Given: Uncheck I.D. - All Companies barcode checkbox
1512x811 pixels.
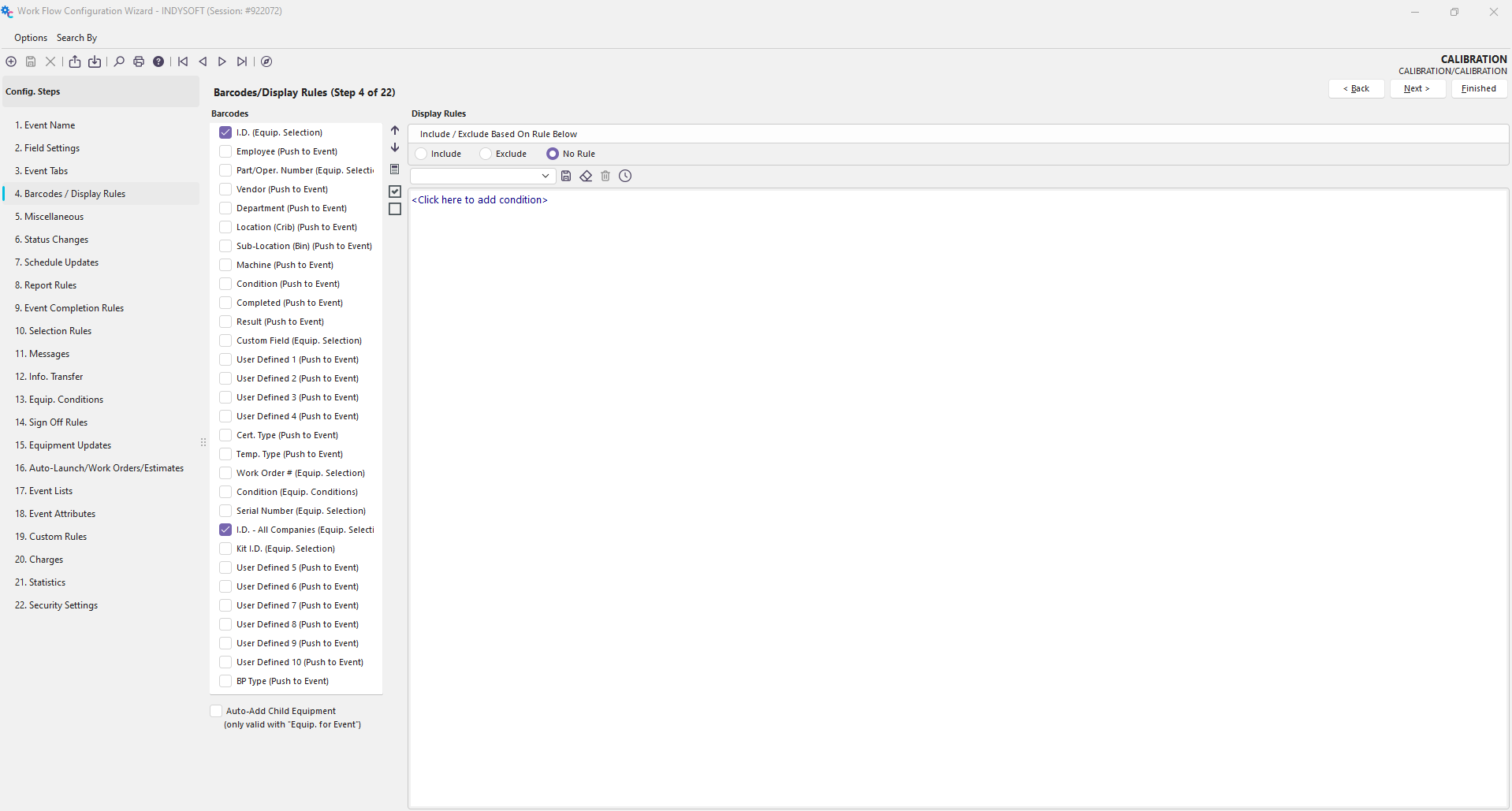Looking at the screenshot, I should 225,530.
